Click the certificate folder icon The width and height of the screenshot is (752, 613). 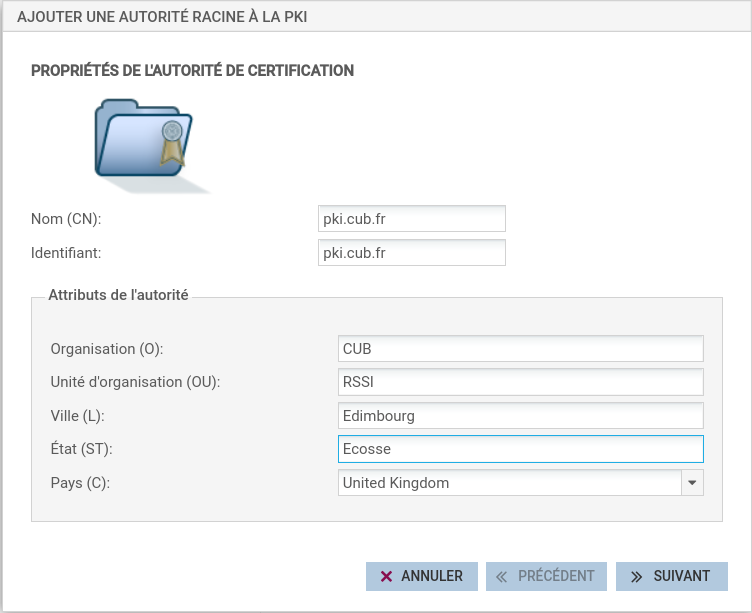143,142
